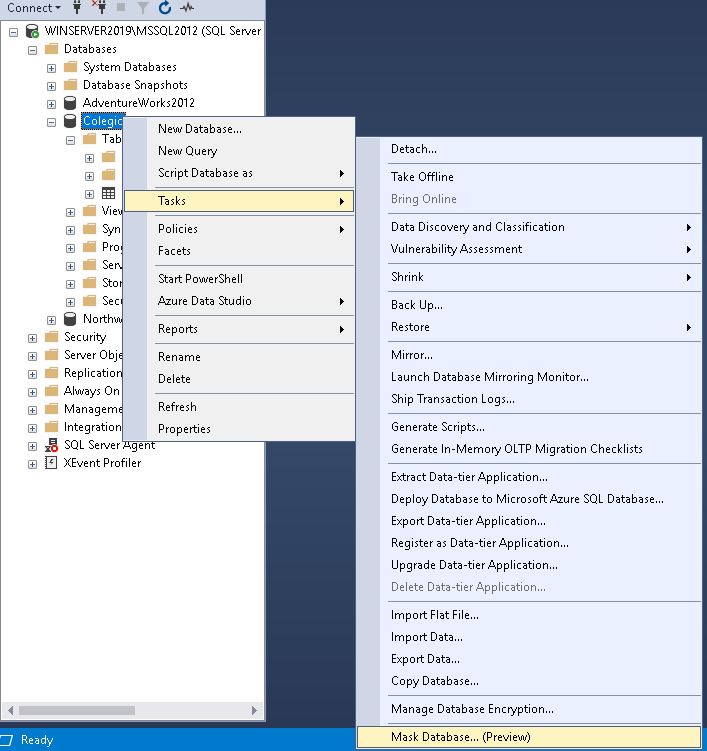Open the Reports submenu
Viewport: 707px width, 751px height.
click(x=239, y=329)
